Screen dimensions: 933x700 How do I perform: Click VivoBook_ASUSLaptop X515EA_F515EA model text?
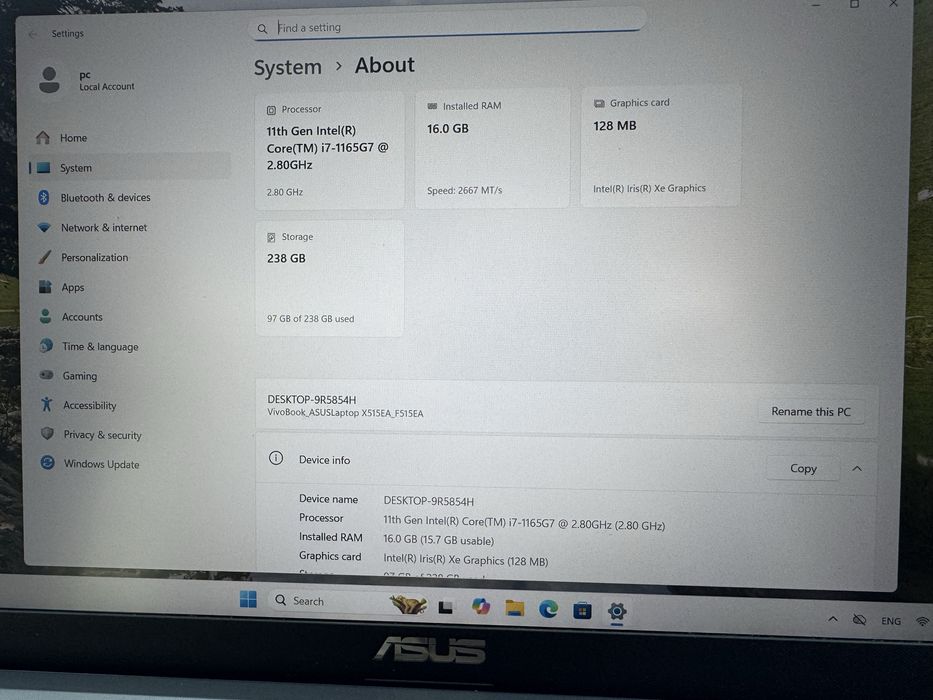pos(345,413)
